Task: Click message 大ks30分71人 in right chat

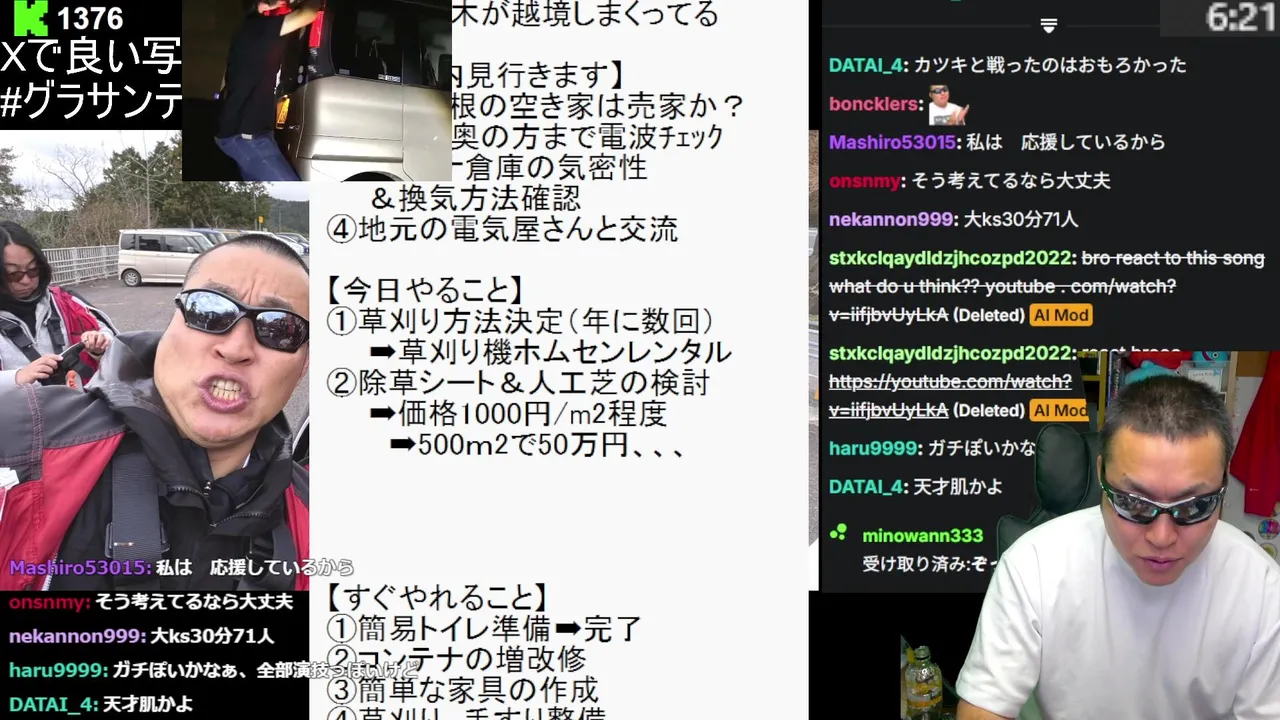Action: point(1020,219)
